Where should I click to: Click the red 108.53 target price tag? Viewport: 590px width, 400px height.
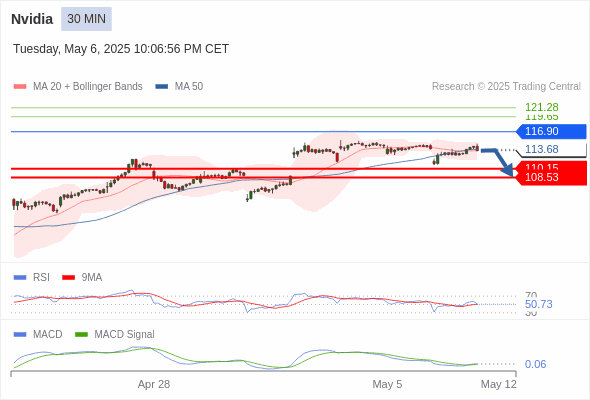tap(551, 177)
